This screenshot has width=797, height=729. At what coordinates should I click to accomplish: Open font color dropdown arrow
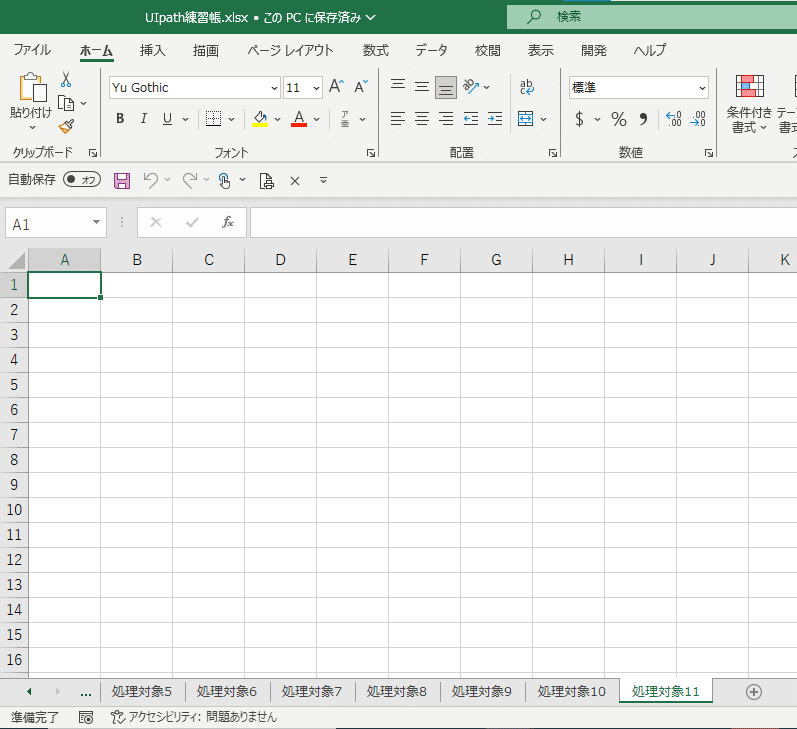click(317, 119)
